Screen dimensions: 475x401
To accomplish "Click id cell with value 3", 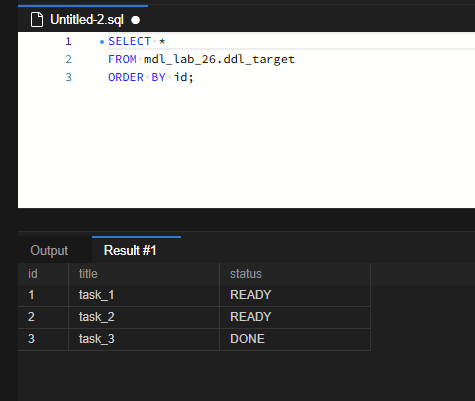I will point(43,339).
